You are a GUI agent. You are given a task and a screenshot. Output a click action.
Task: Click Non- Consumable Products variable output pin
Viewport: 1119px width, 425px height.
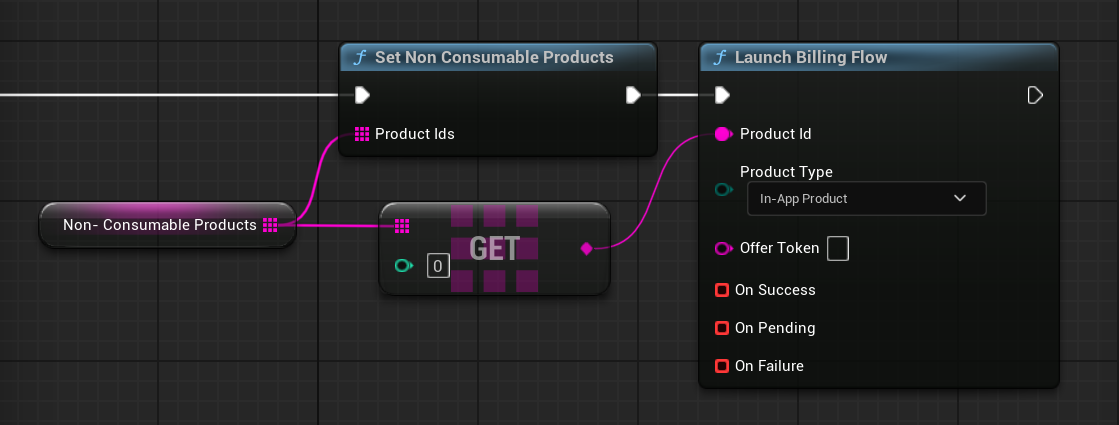coord(270,225)
